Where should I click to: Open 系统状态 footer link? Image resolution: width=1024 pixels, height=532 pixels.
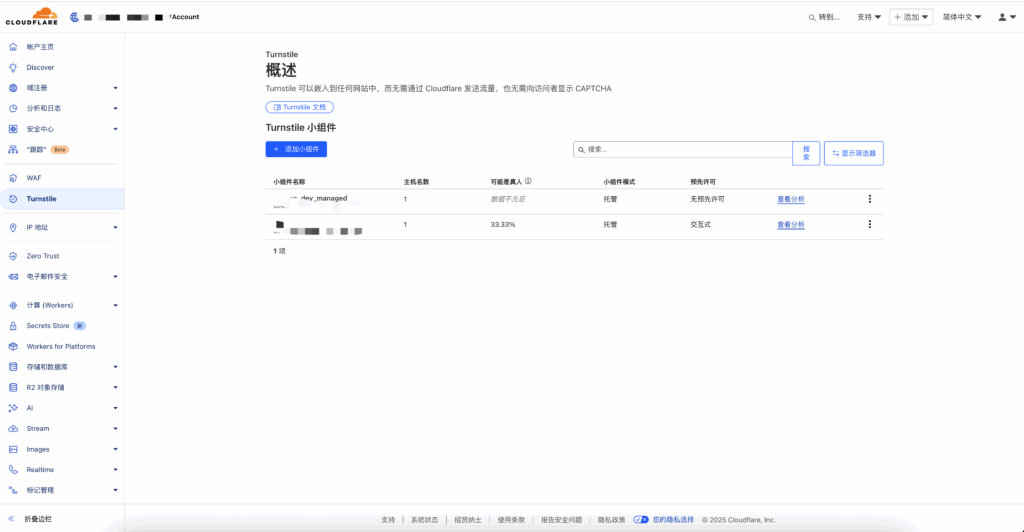pos(424,520)
